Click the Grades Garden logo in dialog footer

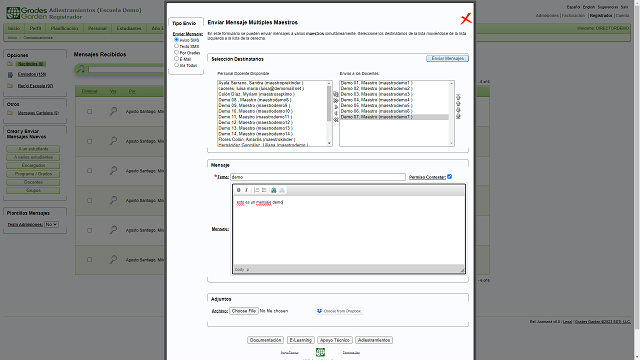pyautogui.click(x=320, y=352)
